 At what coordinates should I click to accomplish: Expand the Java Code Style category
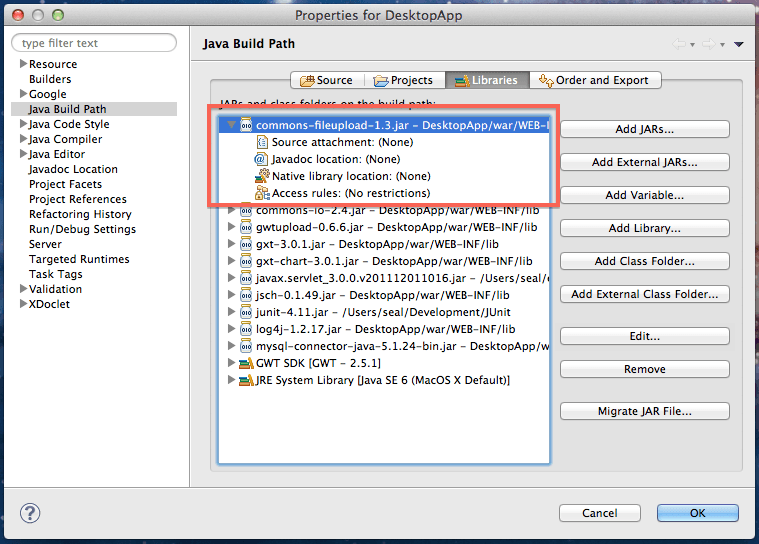tap(23, 123)
